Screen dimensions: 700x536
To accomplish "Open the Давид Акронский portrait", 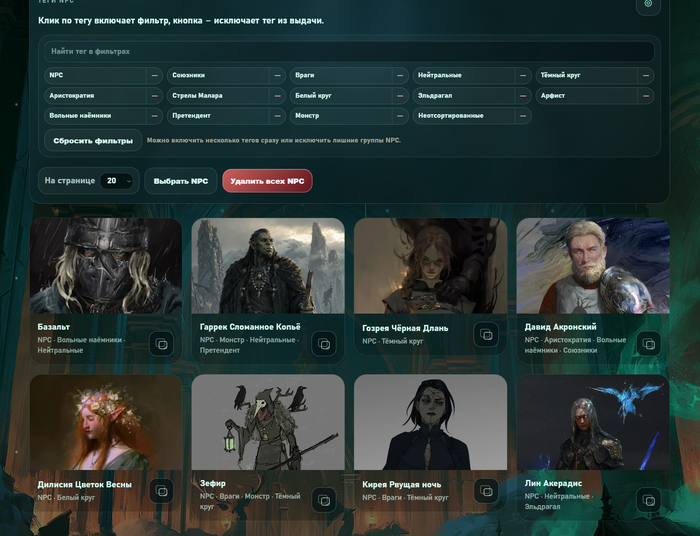I will (593, 266).
